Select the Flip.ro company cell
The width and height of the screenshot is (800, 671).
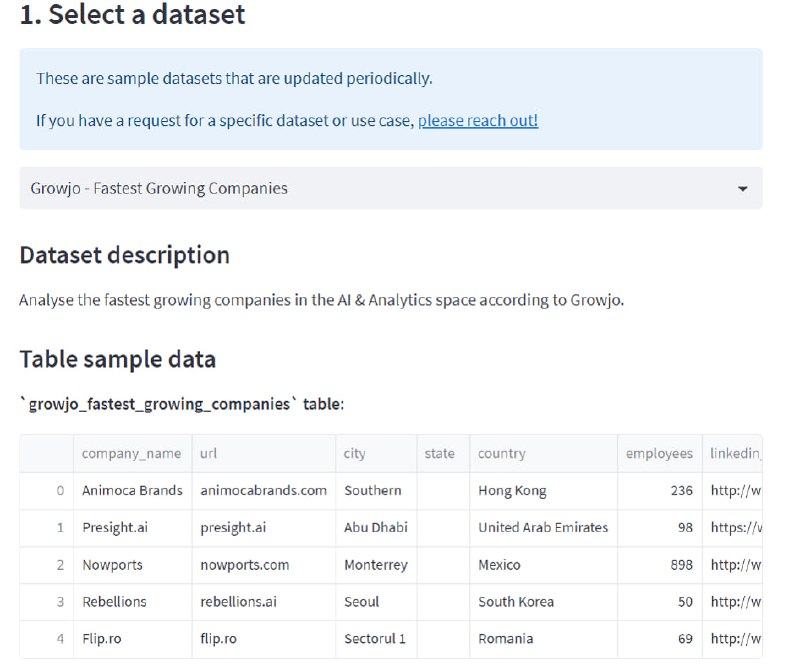pyautogui.click(x=133, y=639)
